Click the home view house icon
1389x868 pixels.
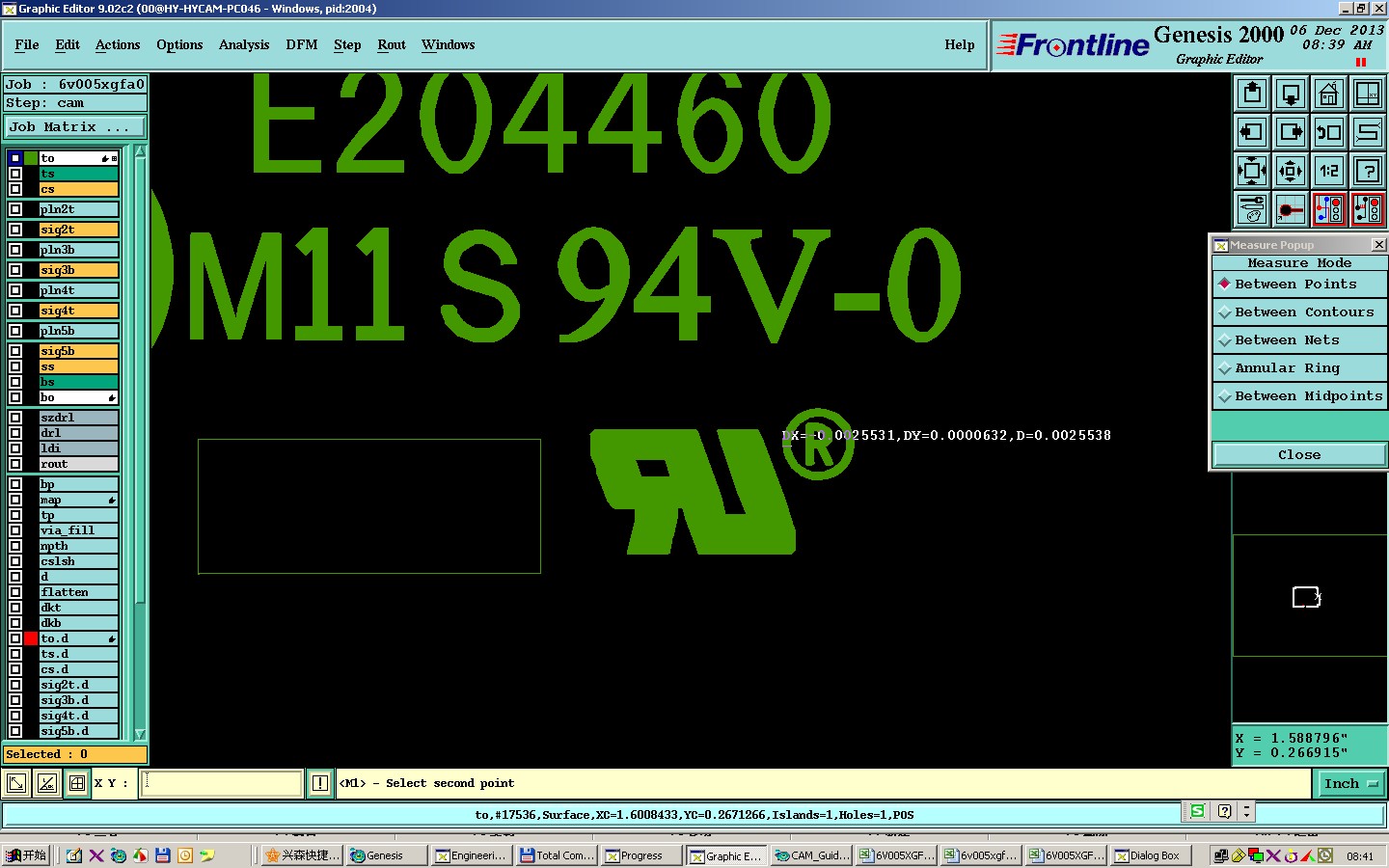click(x=1329, y=94)
